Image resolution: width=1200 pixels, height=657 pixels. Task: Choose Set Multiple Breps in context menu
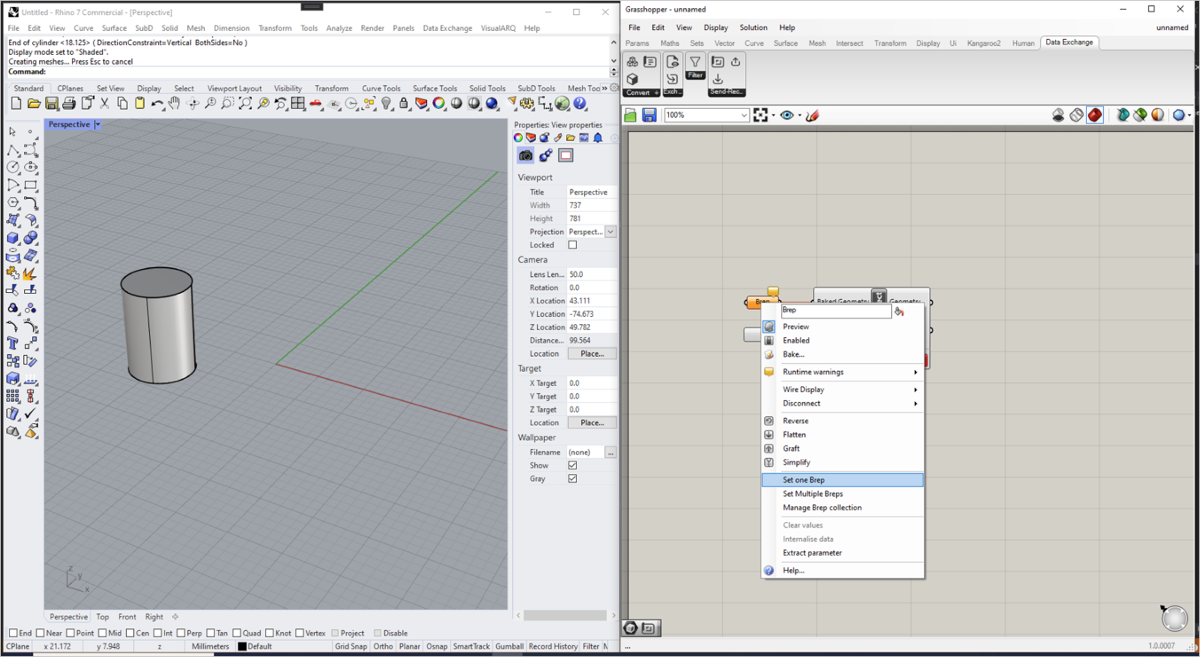coord(842,494)
